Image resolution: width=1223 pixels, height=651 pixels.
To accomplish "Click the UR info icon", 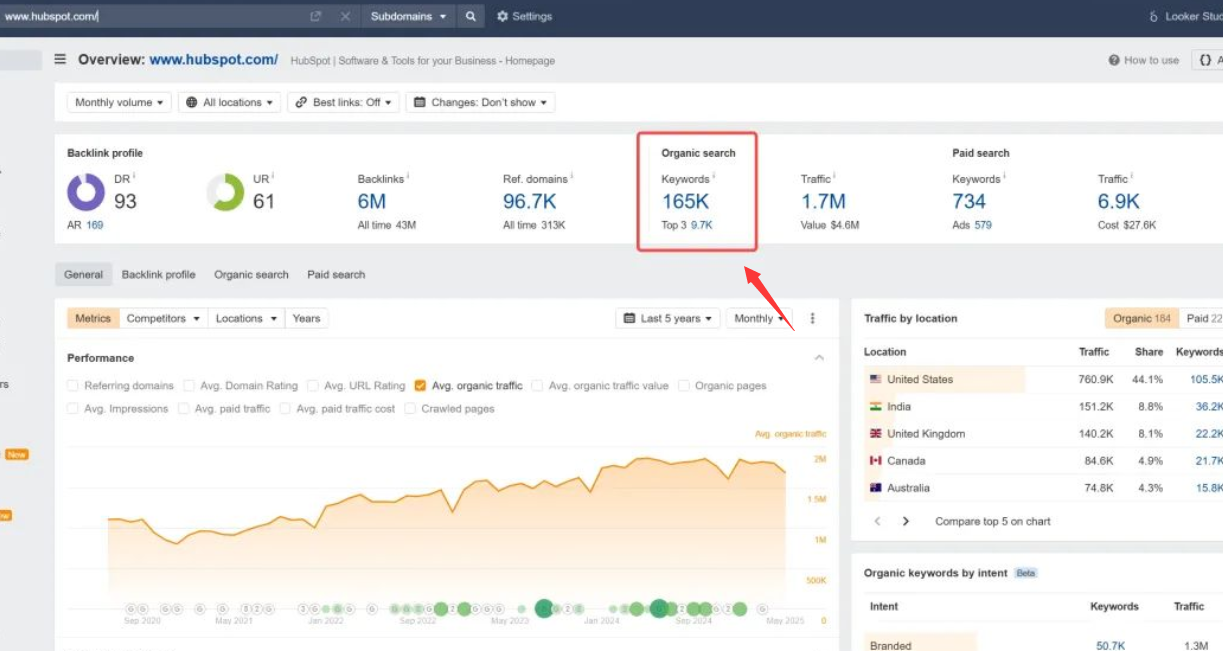I will point(273,176).
